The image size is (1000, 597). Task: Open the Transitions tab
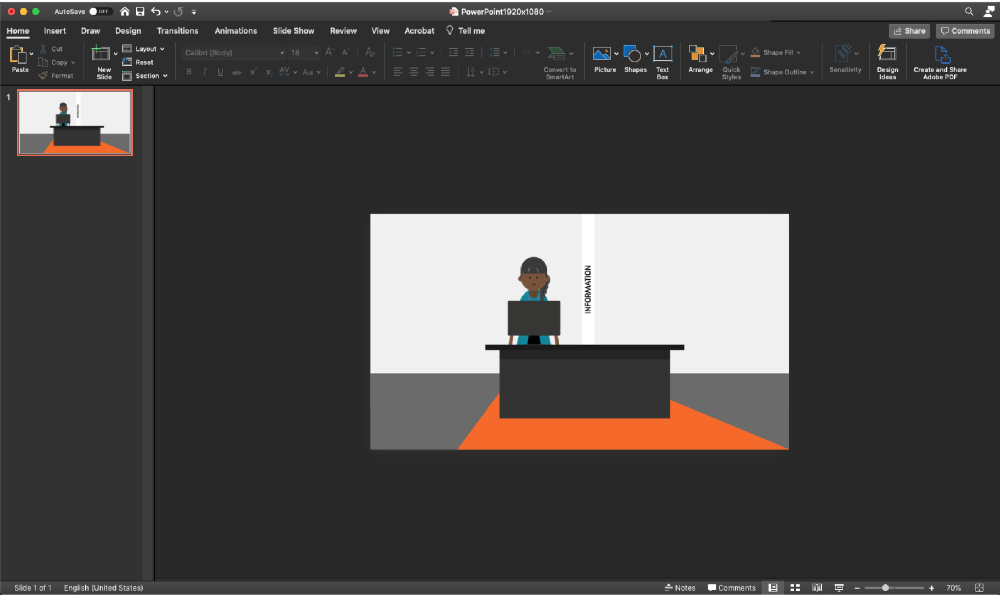pos(177,31)
